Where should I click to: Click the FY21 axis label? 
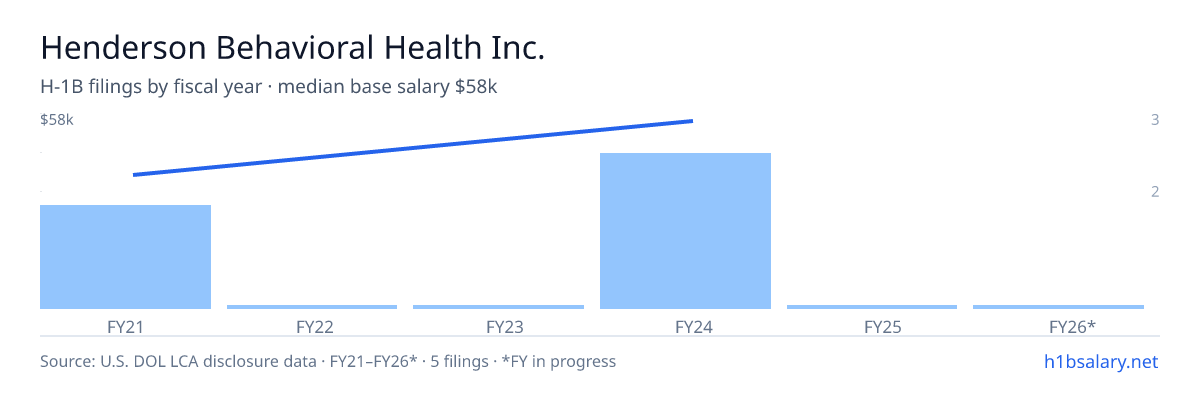pos(125,326)
